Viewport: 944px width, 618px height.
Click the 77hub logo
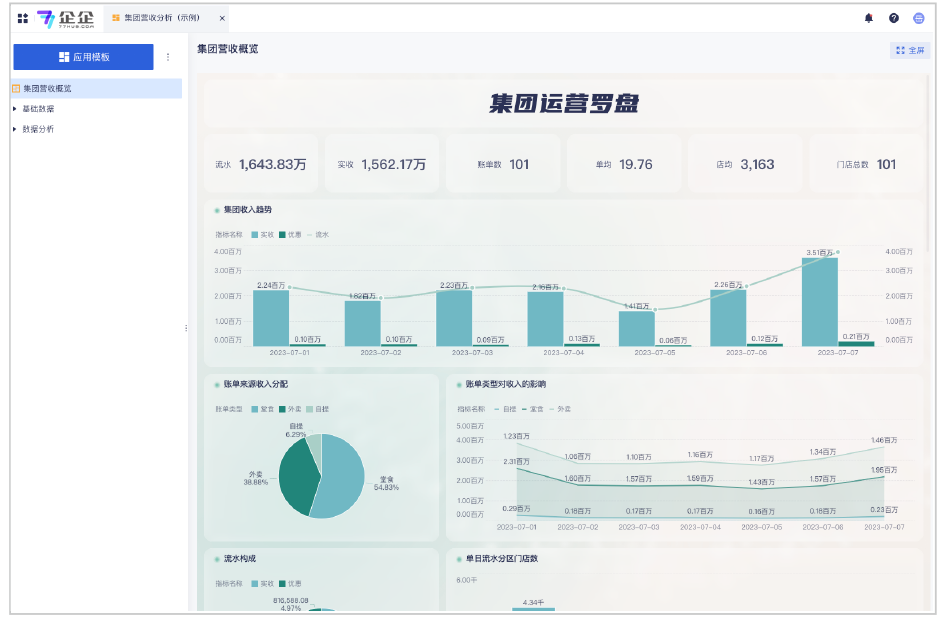[x=66, y=18]
